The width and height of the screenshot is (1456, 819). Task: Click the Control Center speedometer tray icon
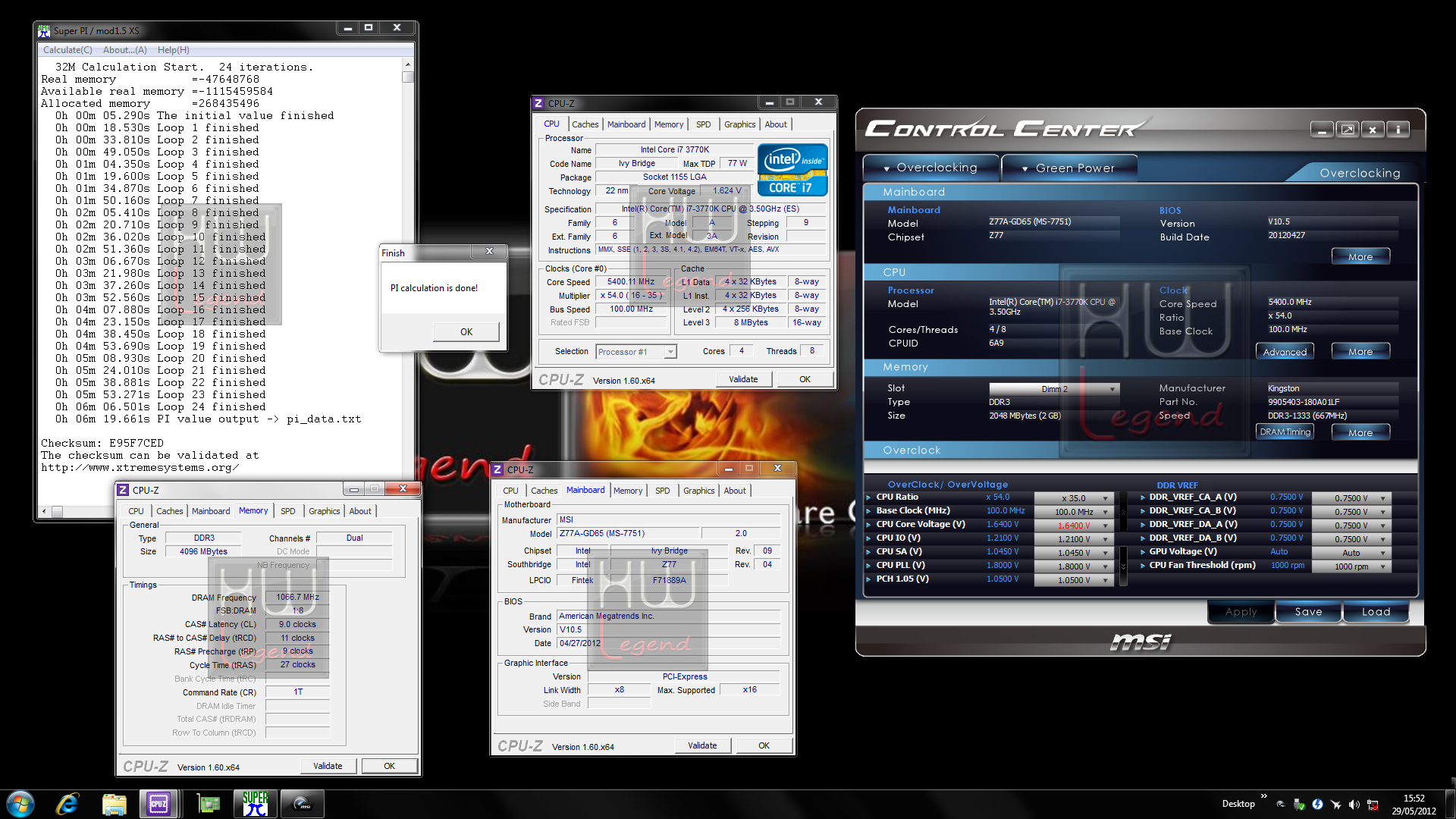click(x=1281, y=805)
